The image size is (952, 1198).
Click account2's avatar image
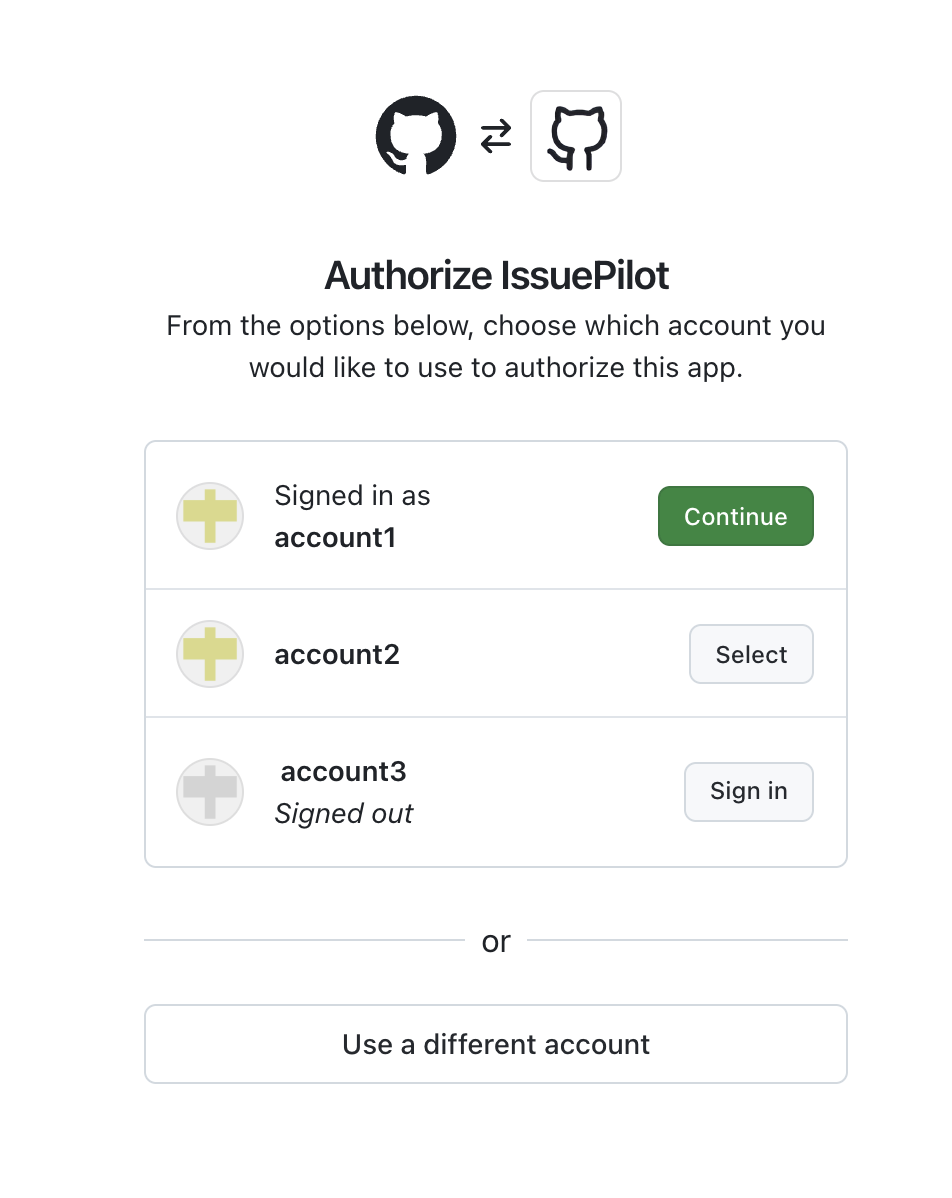click(210, 654)
